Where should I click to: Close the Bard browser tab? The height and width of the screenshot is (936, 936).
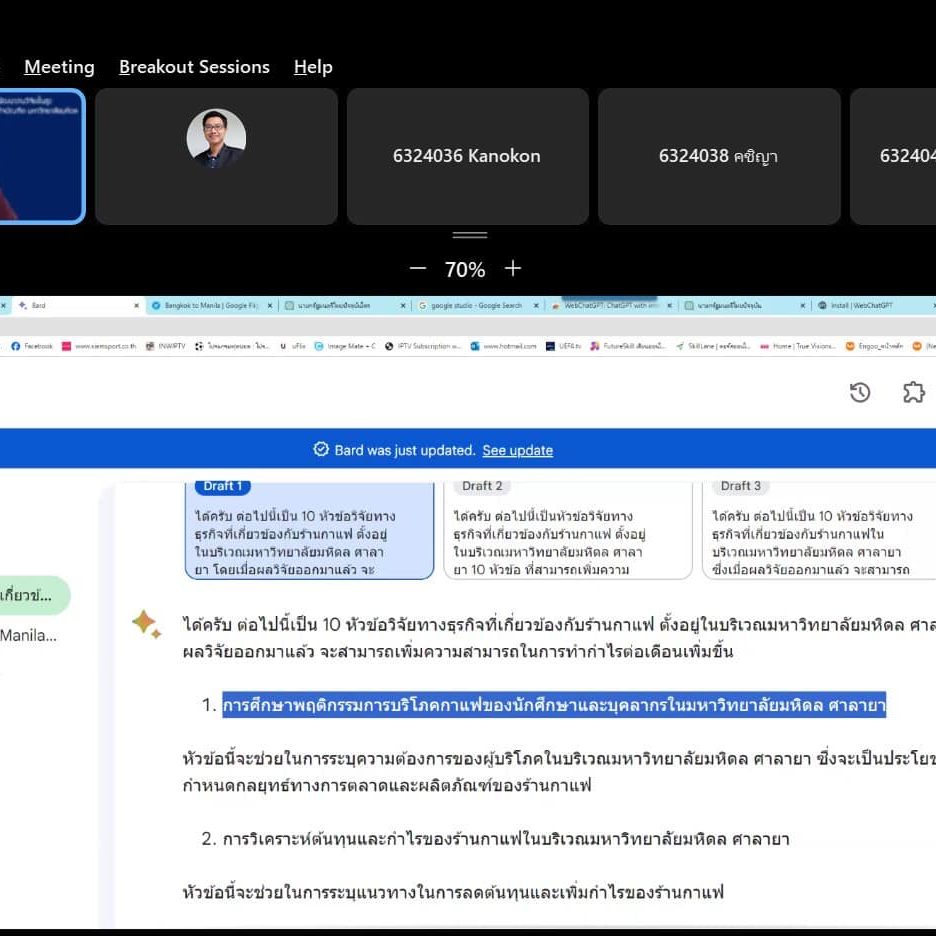137,306
